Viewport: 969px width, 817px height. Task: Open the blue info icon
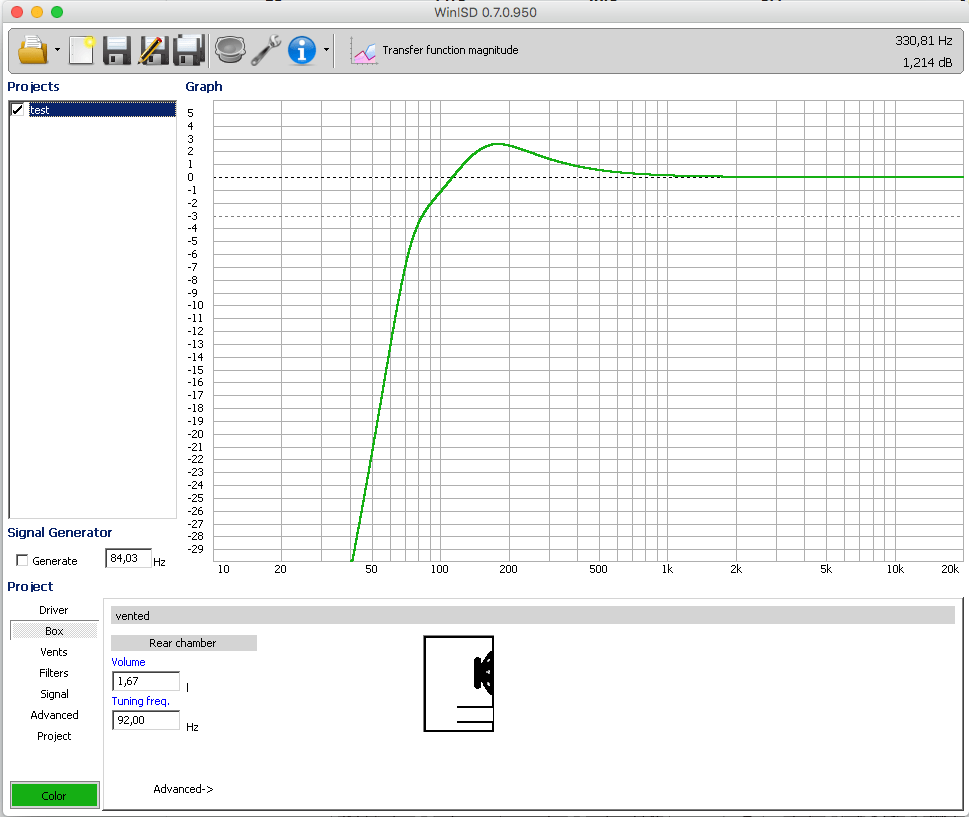pos(302,50)
